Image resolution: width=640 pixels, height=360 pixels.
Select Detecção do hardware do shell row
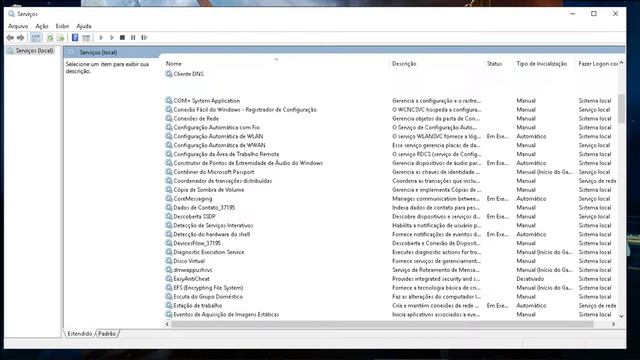click(211, 234)
